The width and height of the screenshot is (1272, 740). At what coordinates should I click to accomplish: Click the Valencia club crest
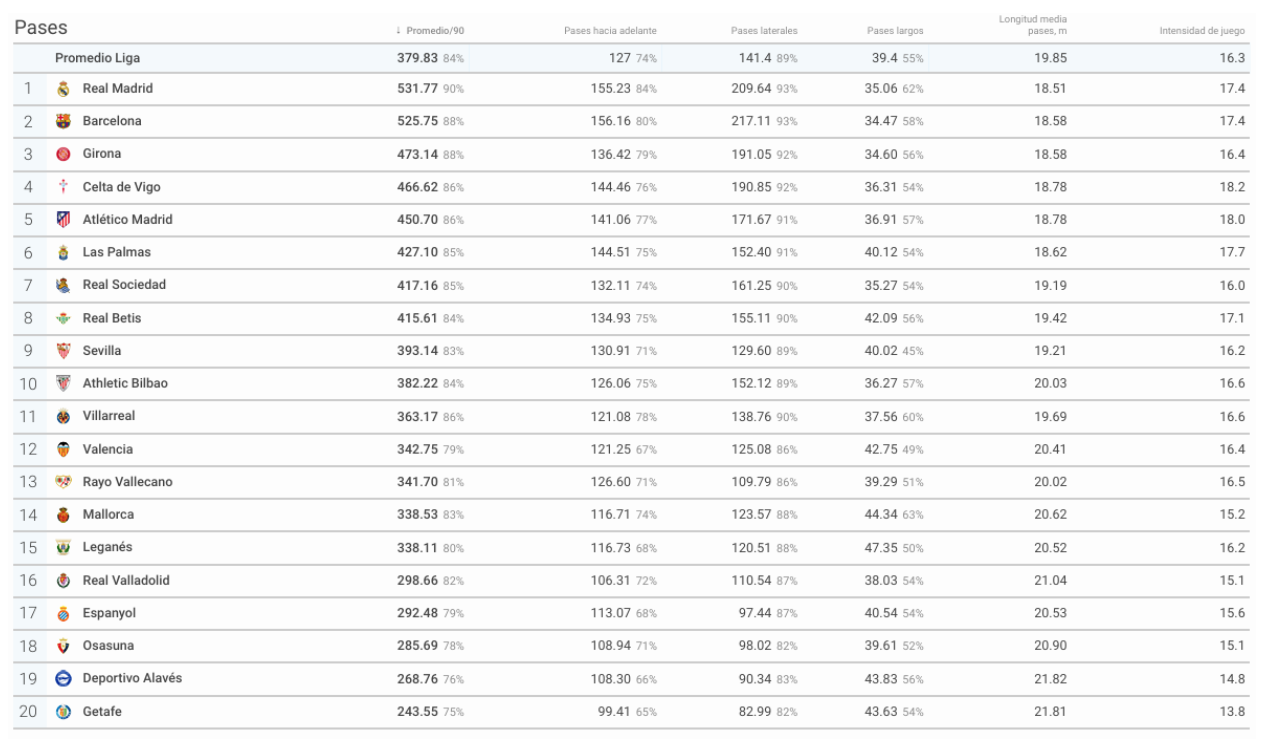click(63, 449)
